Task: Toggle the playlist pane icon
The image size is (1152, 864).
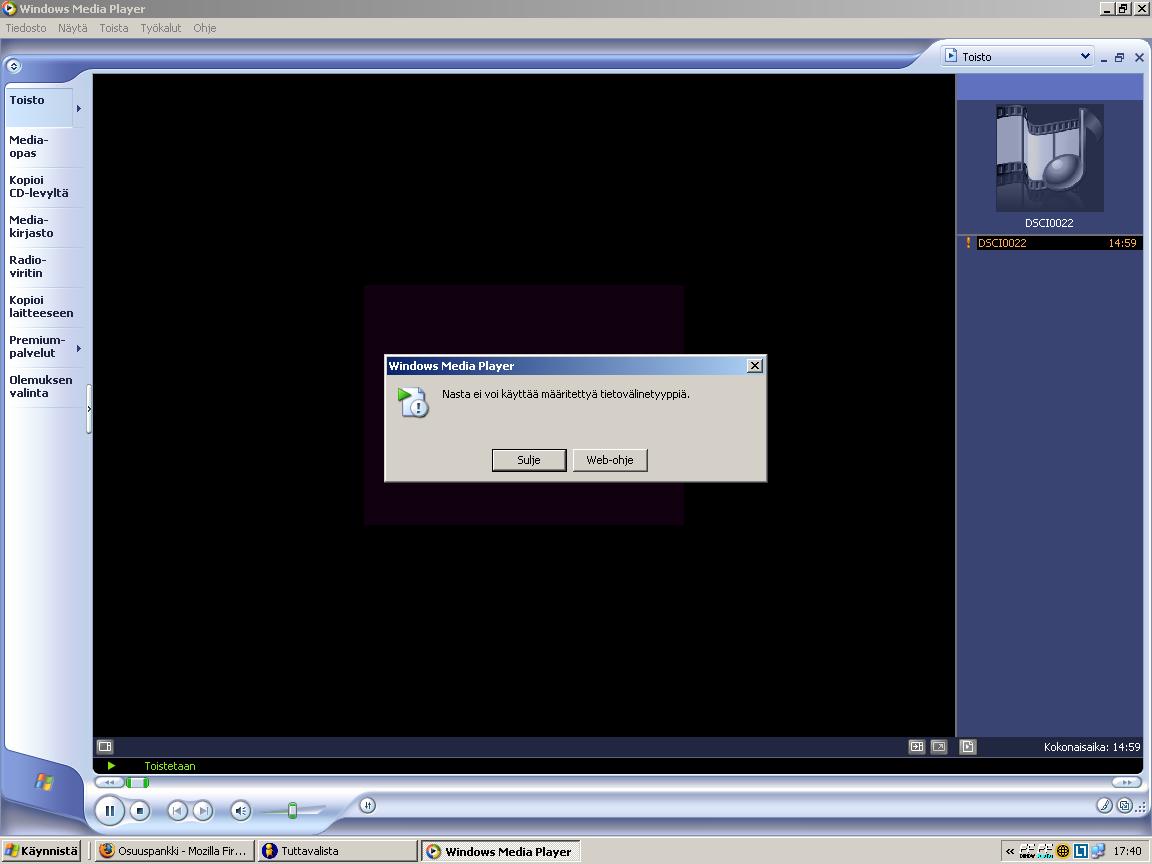Action: tap(967, 746)
